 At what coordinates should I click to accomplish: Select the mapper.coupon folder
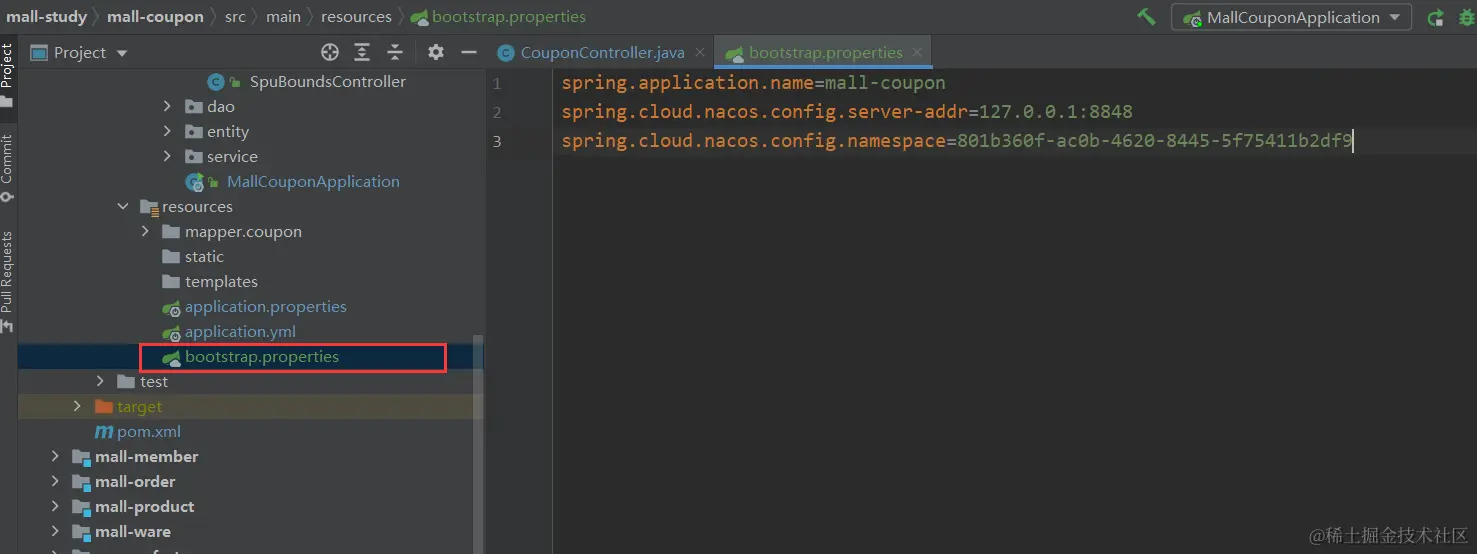tap(243, 232)
